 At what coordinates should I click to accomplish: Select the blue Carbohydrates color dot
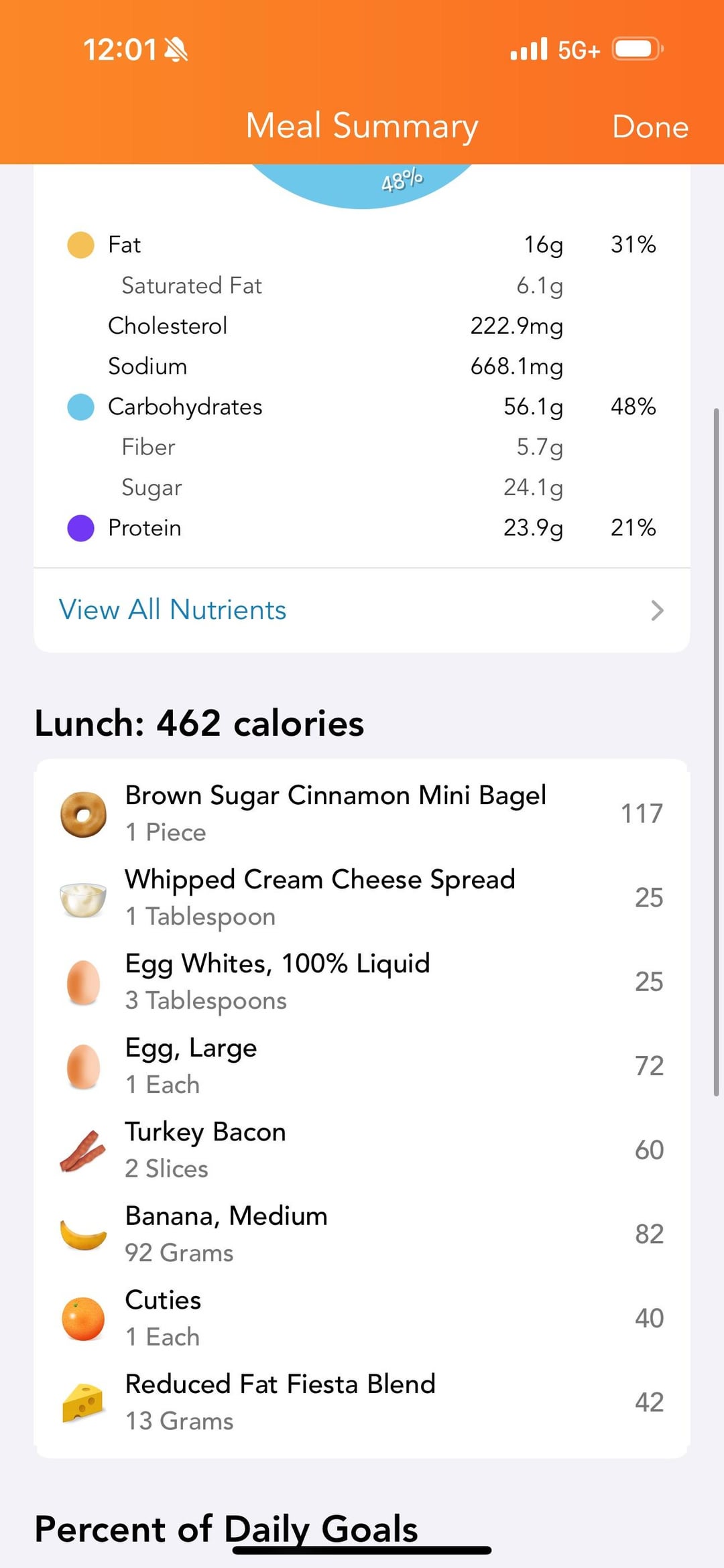coord(80,407)
